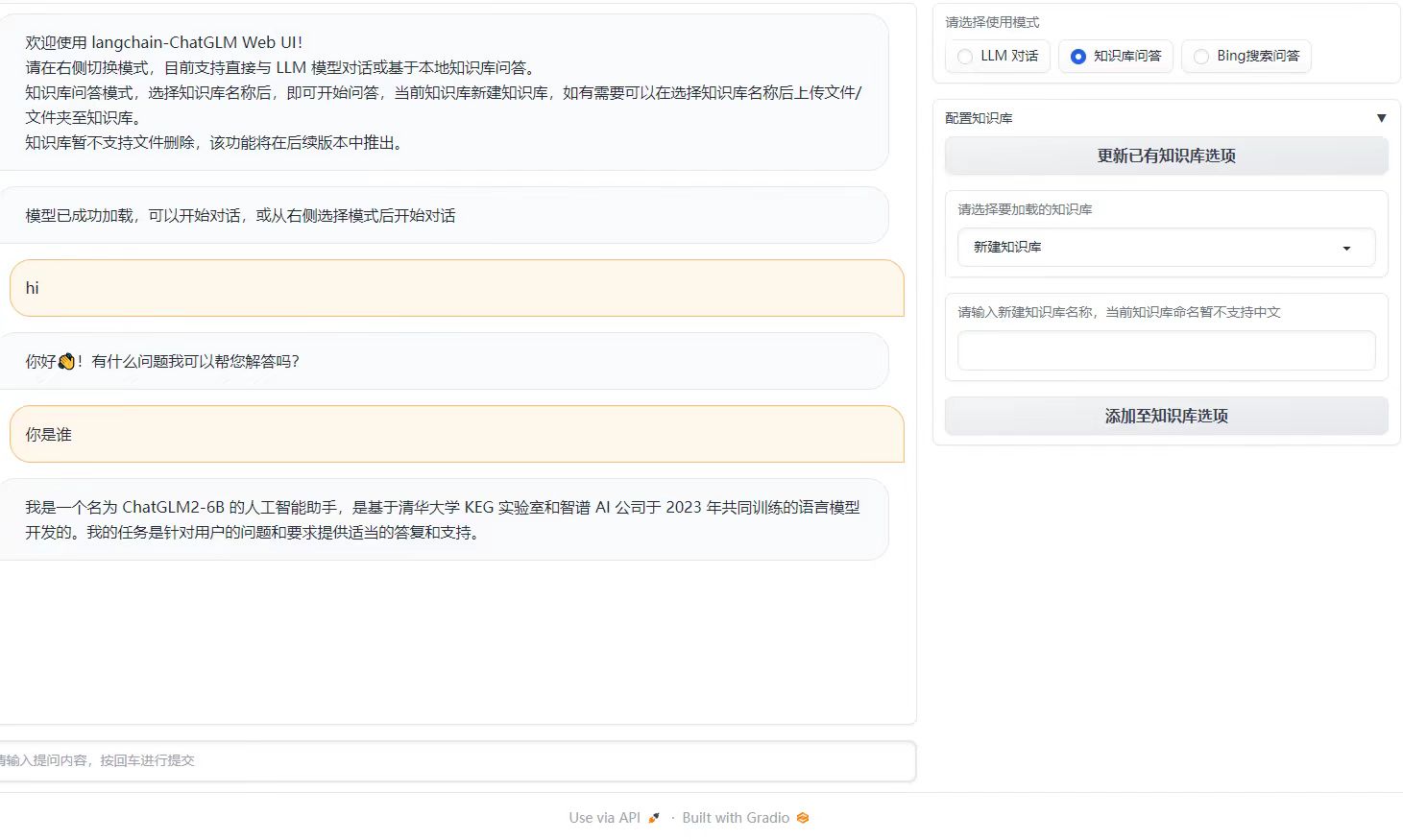The image size is (1403, 840).
Task: Click the 模型已成功加载 status message
Action: pos(444,215)
